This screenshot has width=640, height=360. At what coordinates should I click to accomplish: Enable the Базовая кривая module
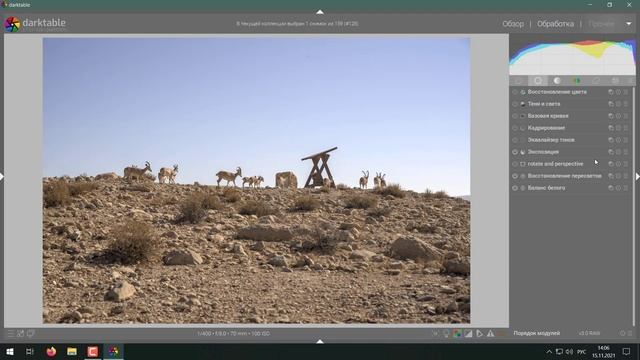[515, 116]
